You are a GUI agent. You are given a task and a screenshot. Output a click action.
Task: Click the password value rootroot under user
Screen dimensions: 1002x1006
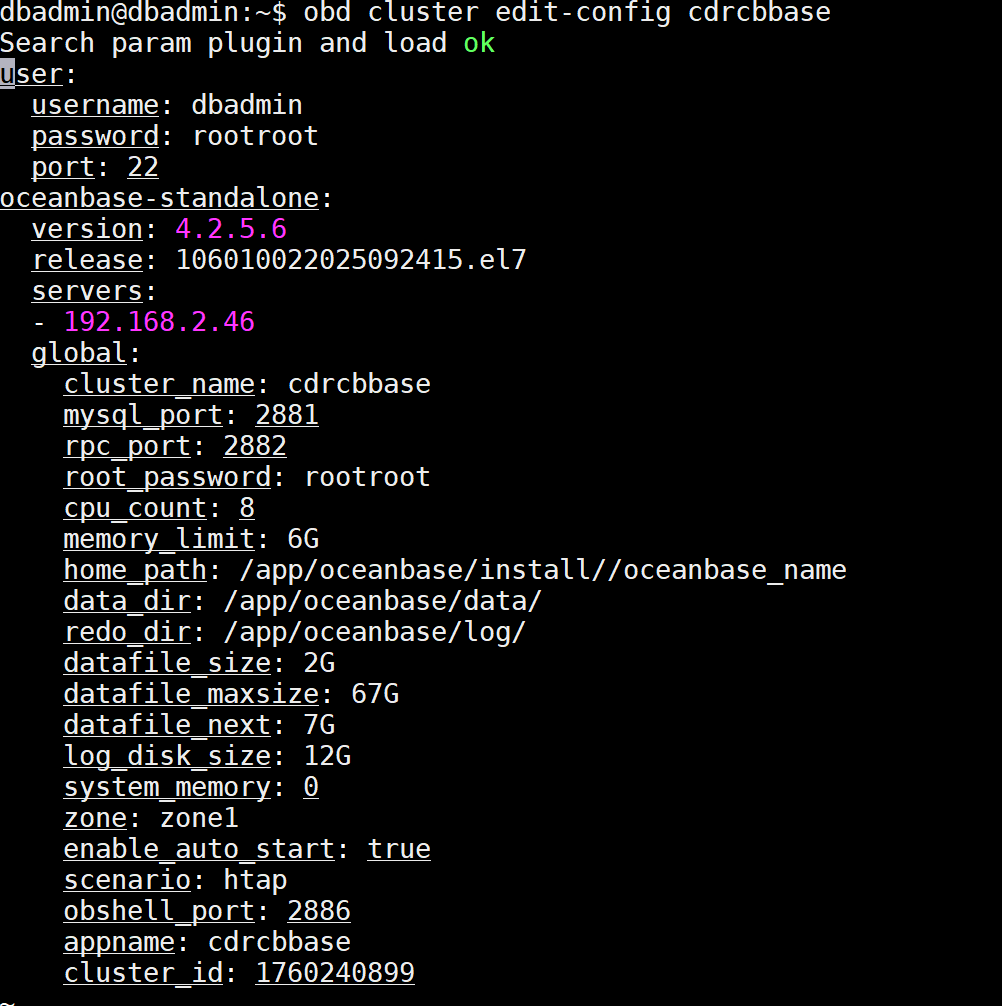(x=255, y=136)
